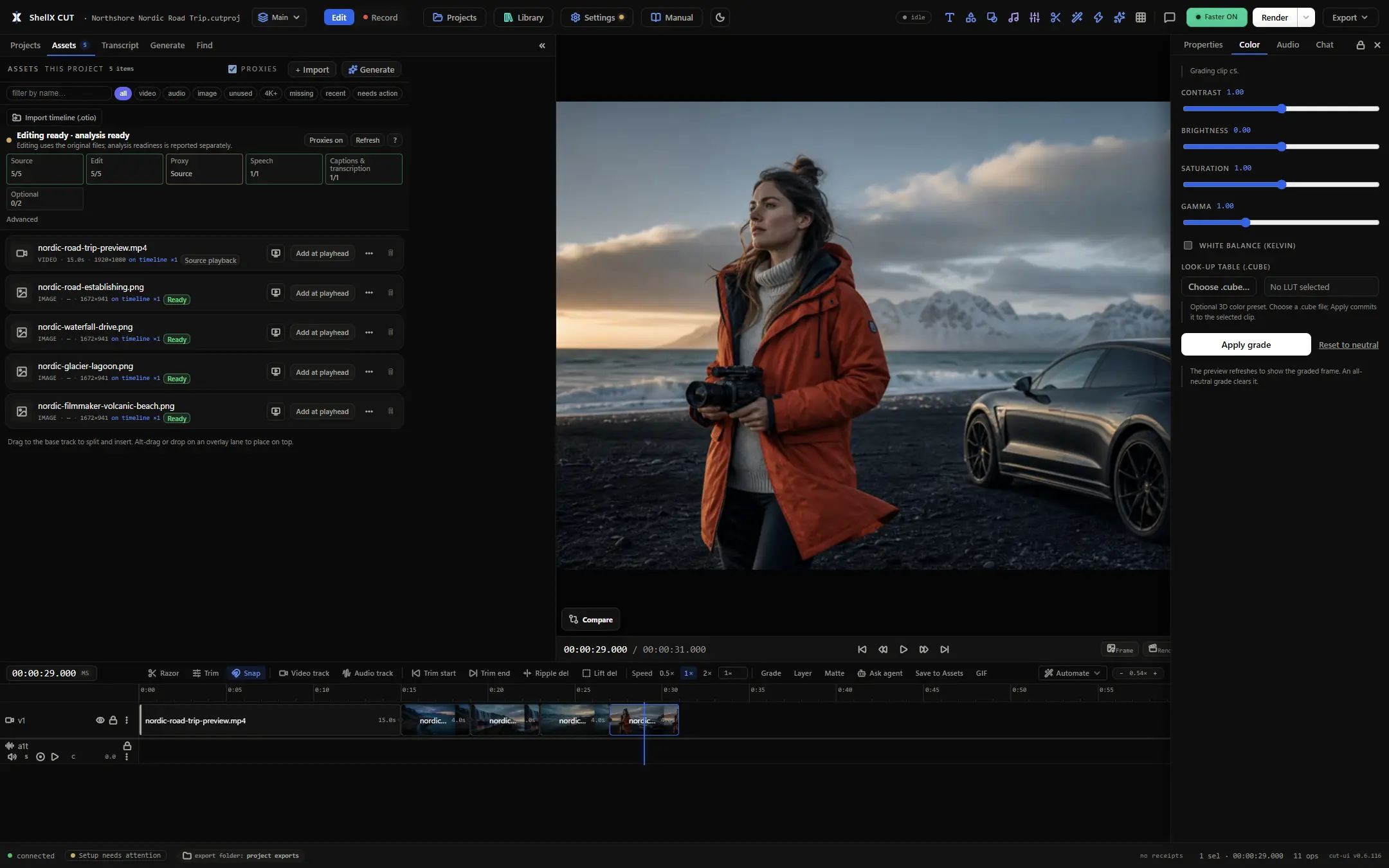Toggle the Faster ON button
Viewport: 1389px width, 868px height.
1216,17
